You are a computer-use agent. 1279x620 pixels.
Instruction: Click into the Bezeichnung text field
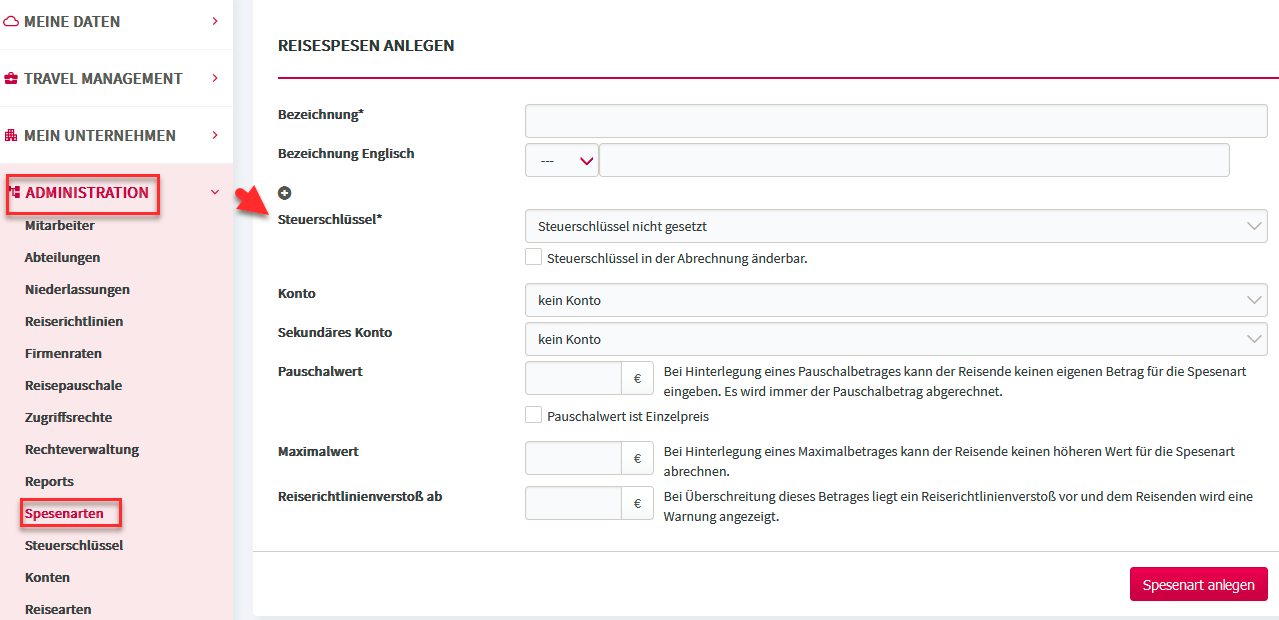[896, 121]
